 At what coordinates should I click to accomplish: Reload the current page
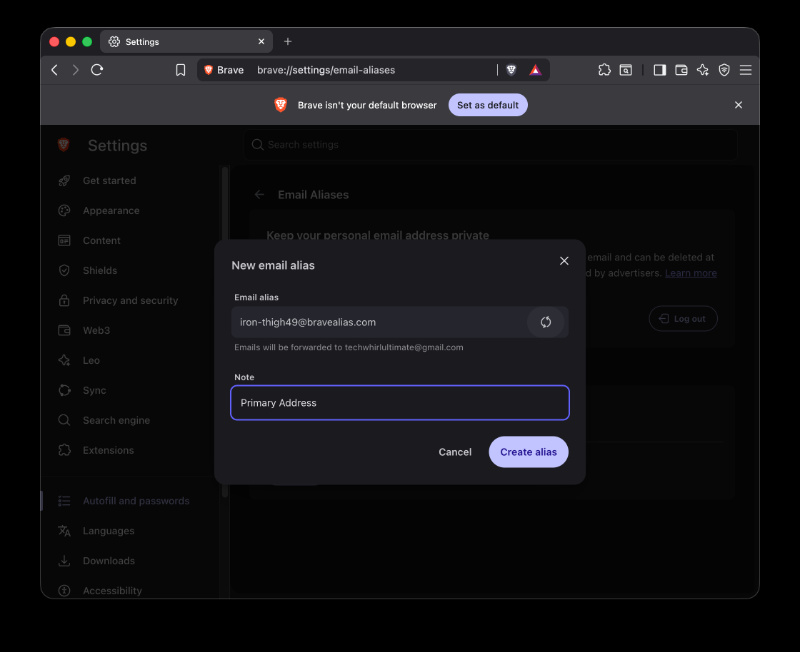(97, 70)
